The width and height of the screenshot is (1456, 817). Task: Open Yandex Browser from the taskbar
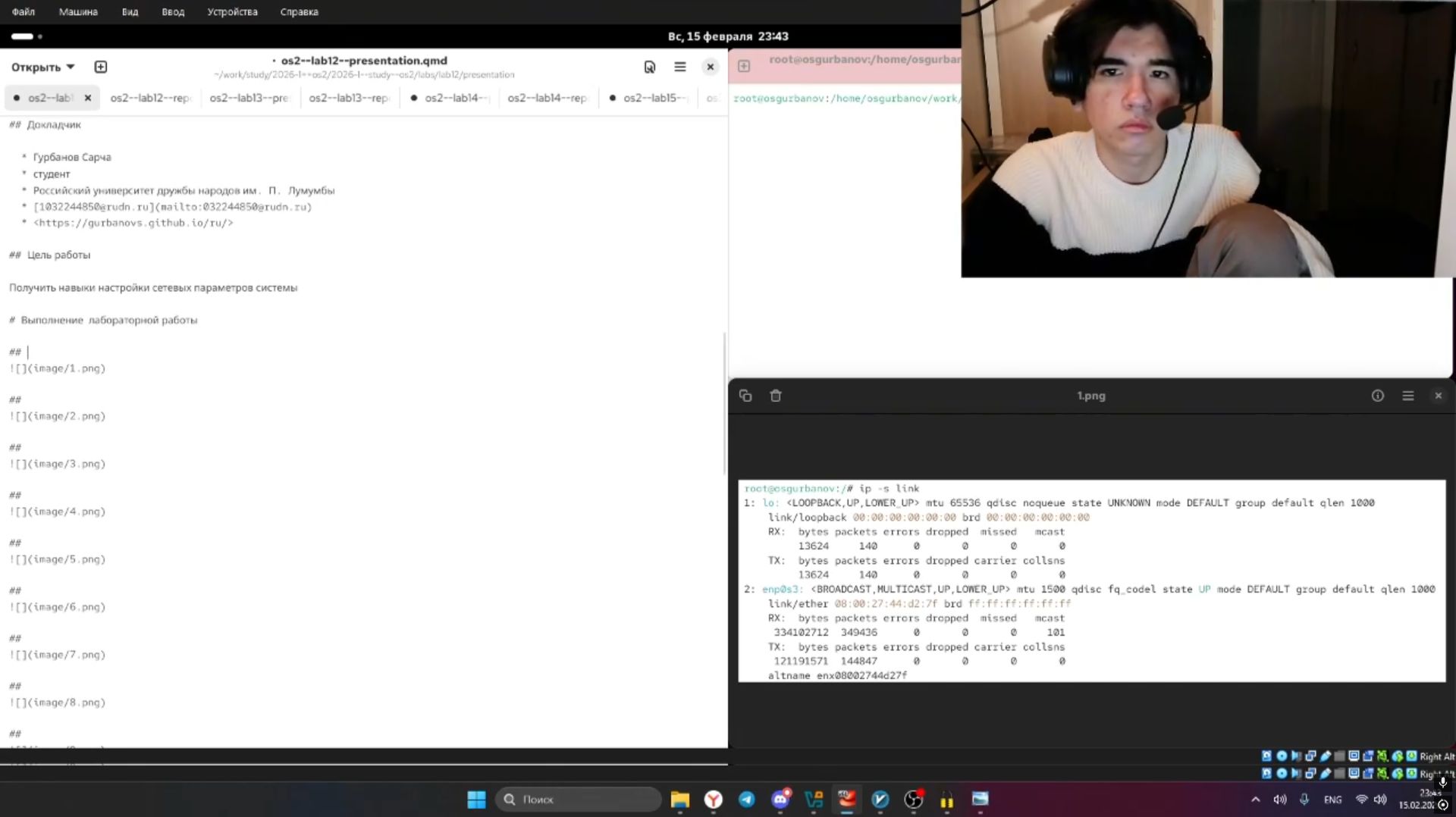714,800
